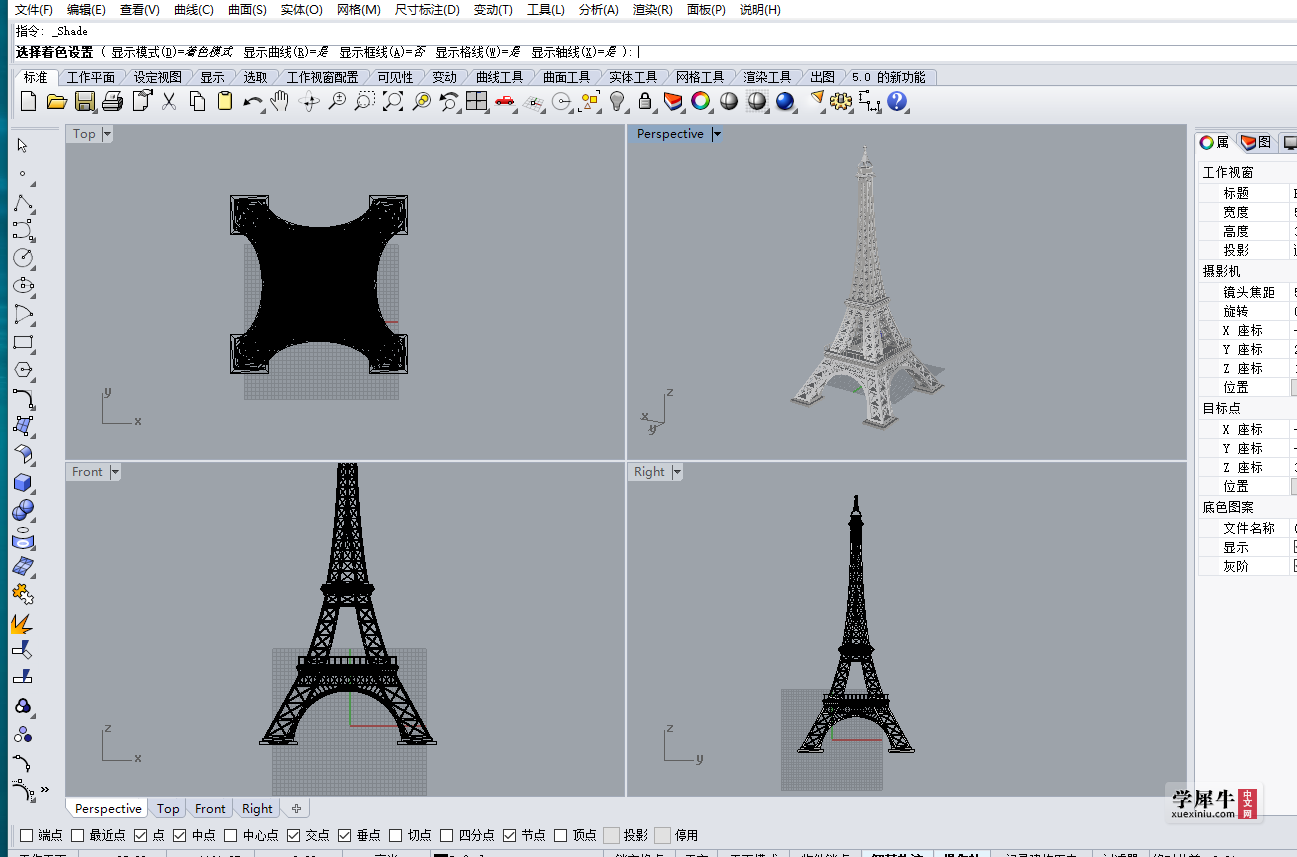Enable the 四分点 osnap checkbox
Viewport: 1297px width, 857px height.
point(447,835)
